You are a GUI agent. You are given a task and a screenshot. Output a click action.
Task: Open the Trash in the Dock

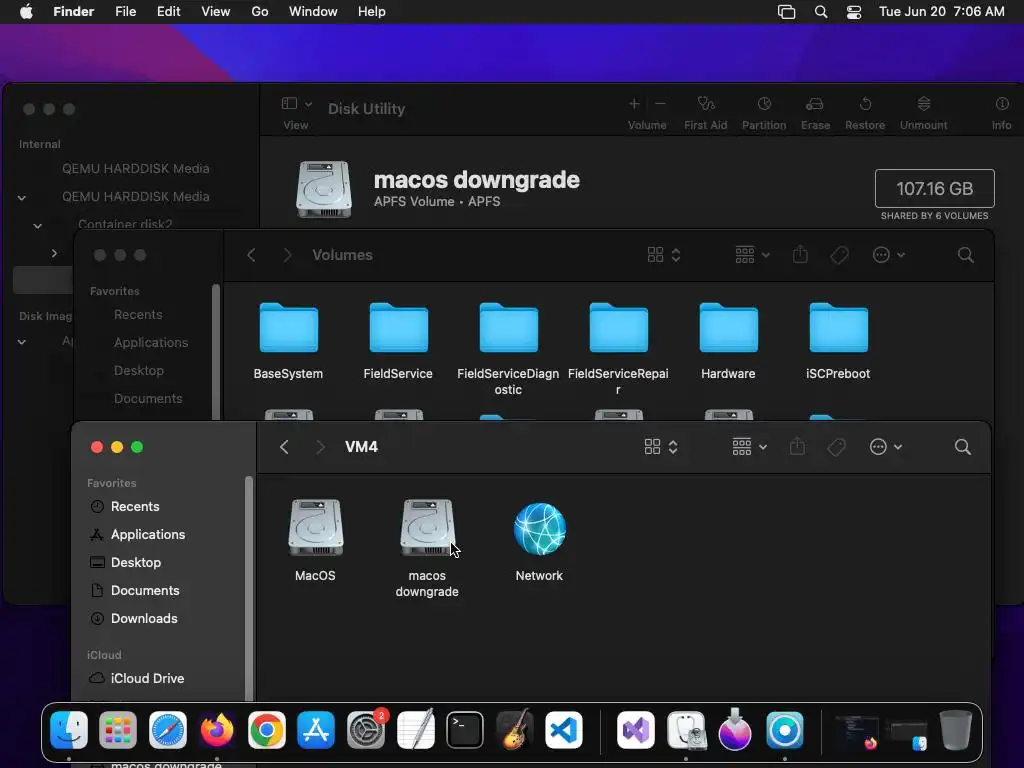(955, 729)
